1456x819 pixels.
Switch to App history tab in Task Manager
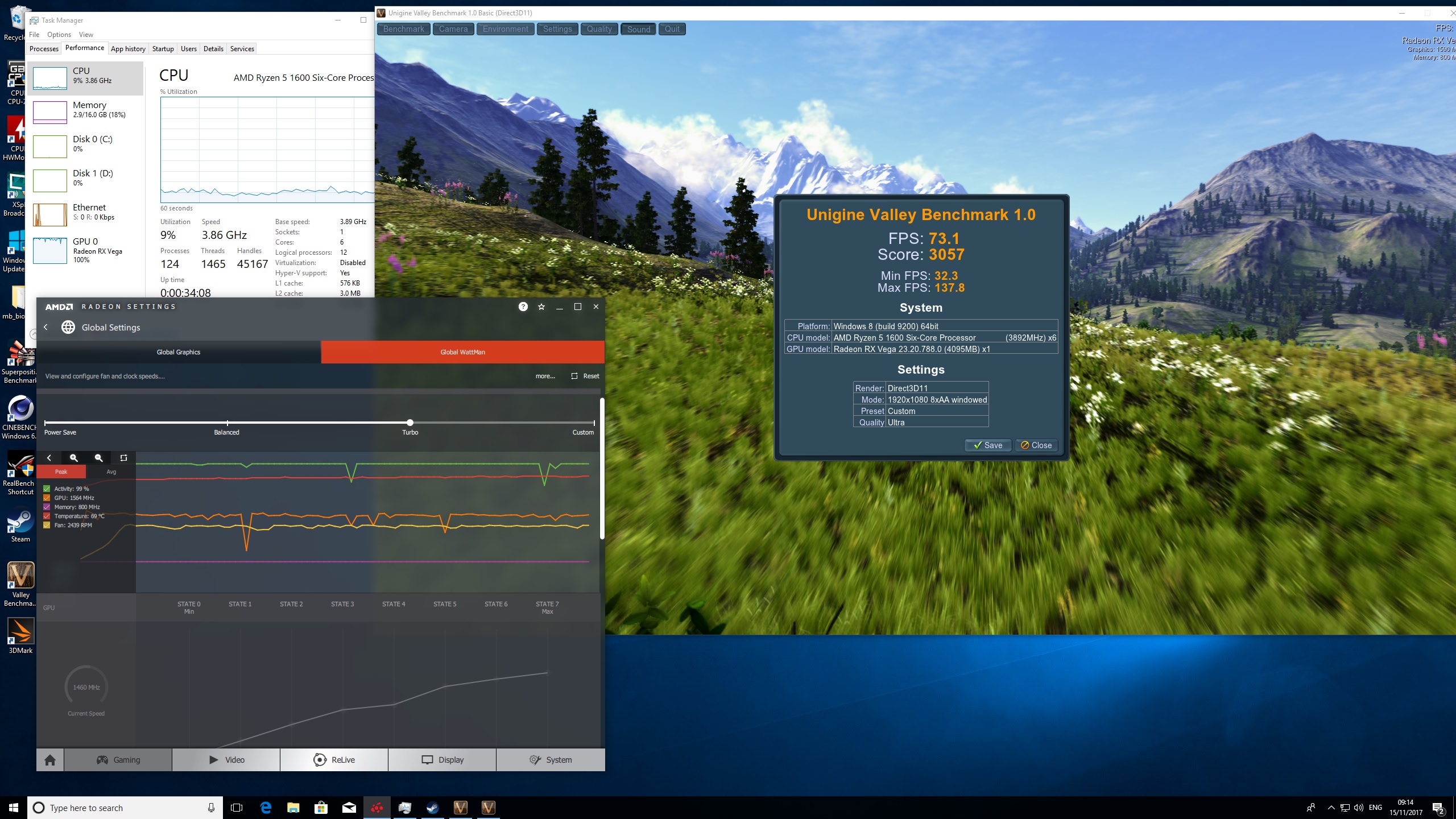coord(128,49)
